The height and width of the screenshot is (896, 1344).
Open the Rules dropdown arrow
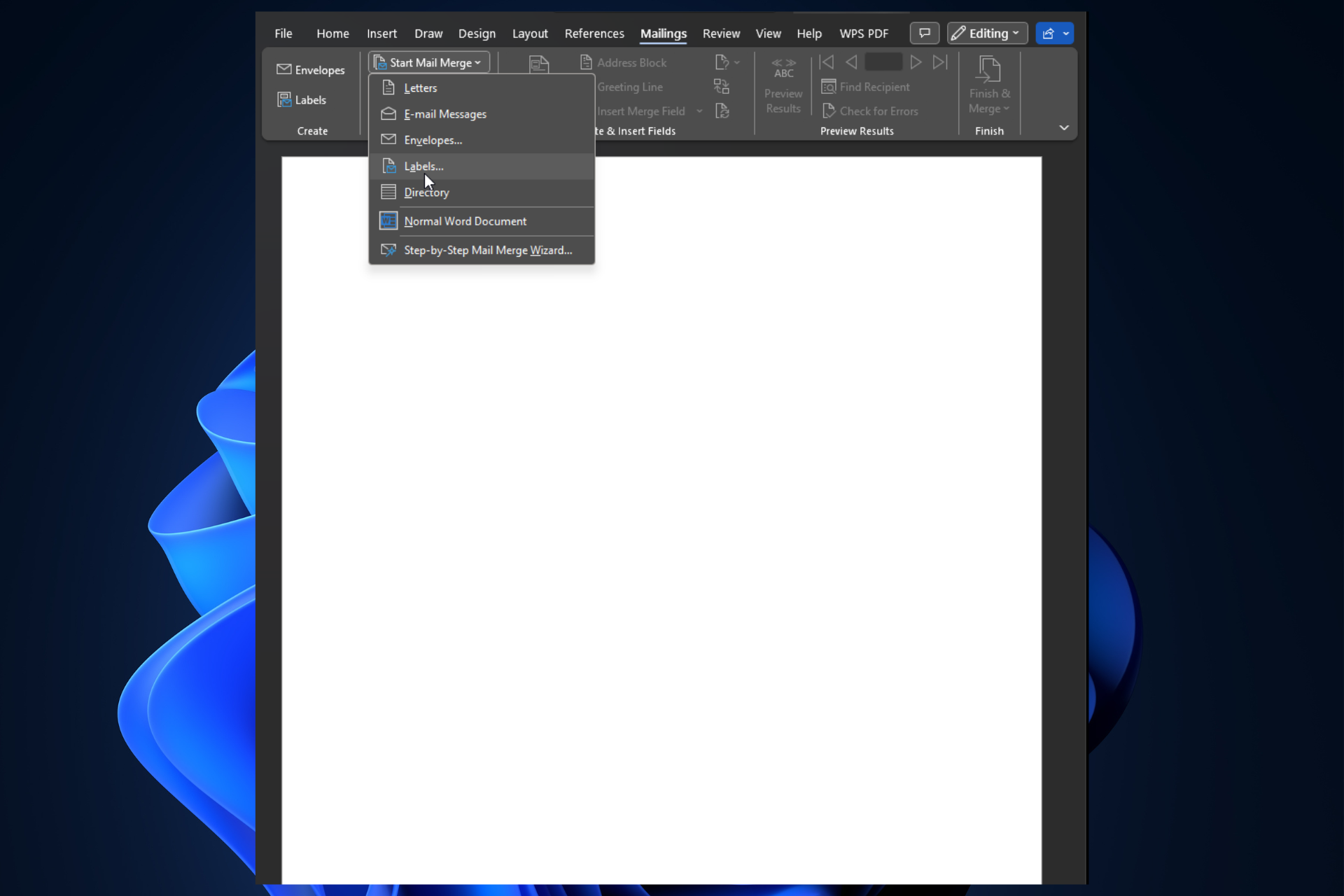point(737,62)
